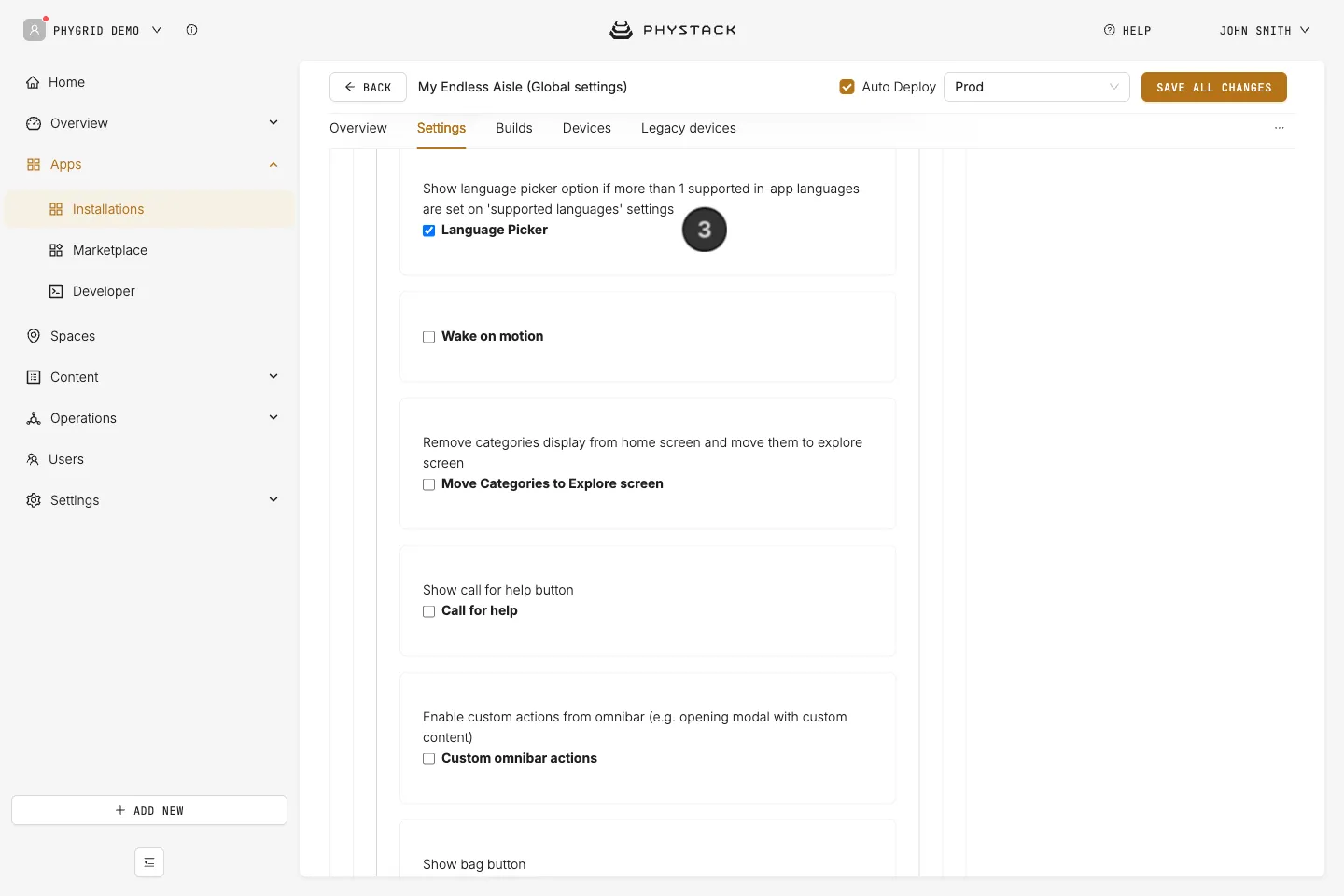Select the Settings tab label
The image size is (1344, 896).
click(x=441, y=128)
